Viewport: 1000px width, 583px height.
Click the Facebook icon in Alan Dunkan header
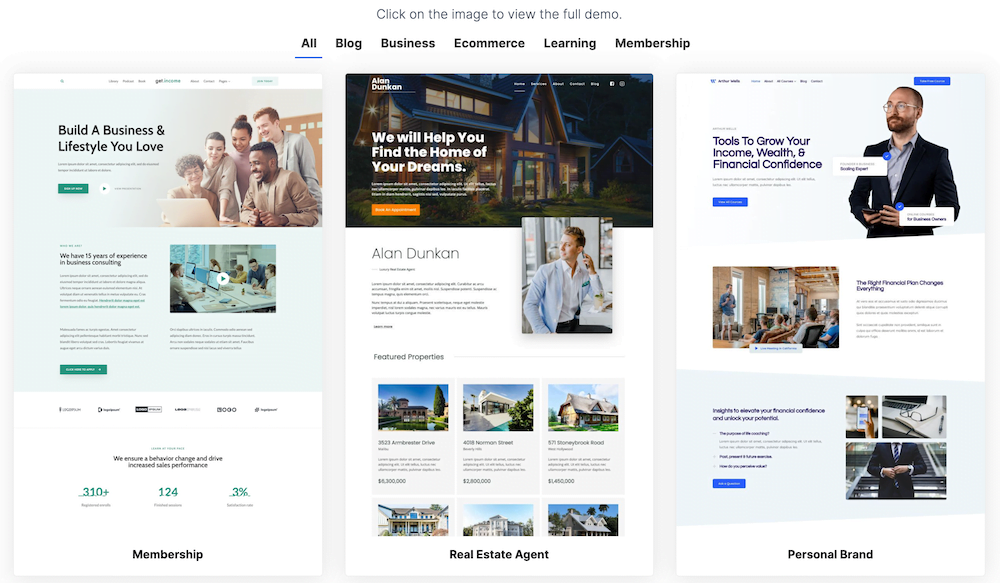(612, 84)
